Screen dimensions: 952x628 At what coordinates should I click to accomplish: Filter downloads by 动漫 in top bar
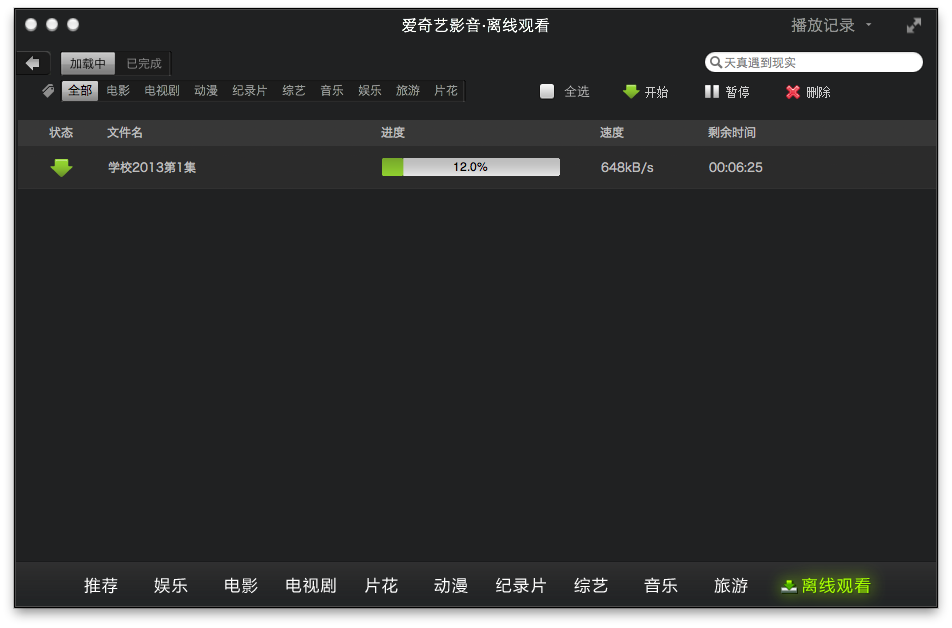click(x=206, y=90)
